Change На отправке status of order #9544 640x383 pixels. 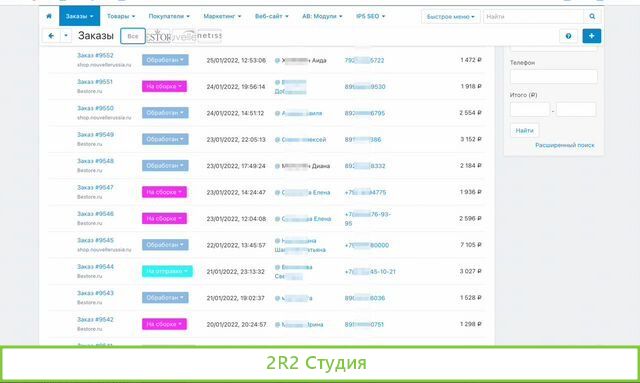tap(167, 271)
